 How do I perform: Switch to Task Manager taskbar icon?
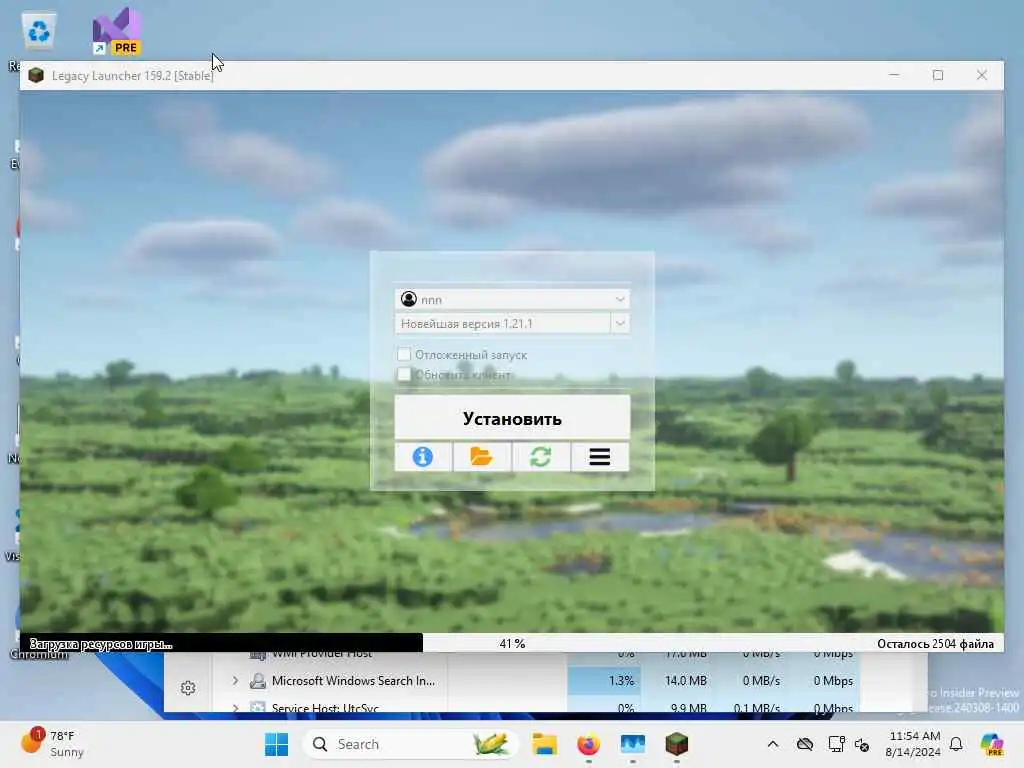pos(632,744)
